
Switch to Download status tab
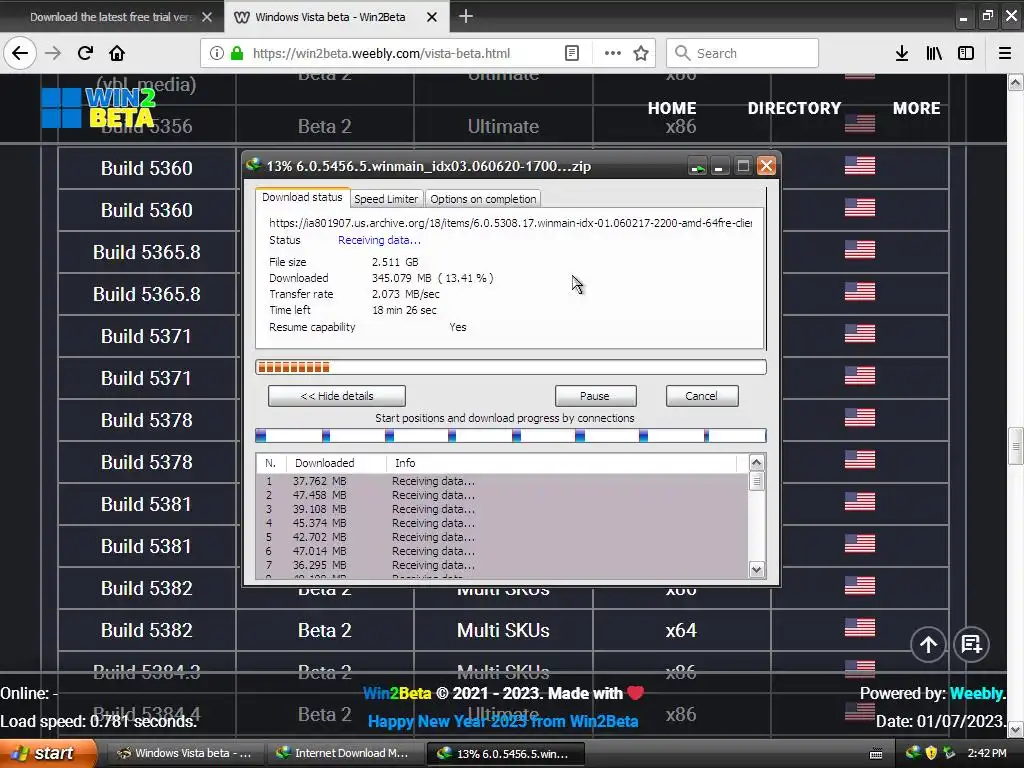302,197
